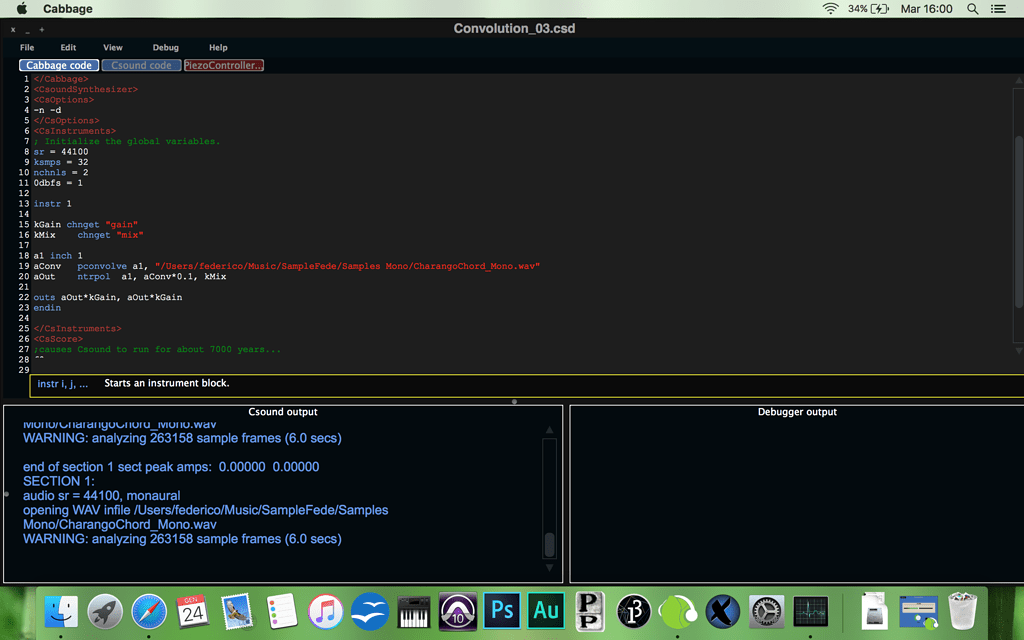Open the View menu
Screen dimensions: 1024x640
[112, 48]
